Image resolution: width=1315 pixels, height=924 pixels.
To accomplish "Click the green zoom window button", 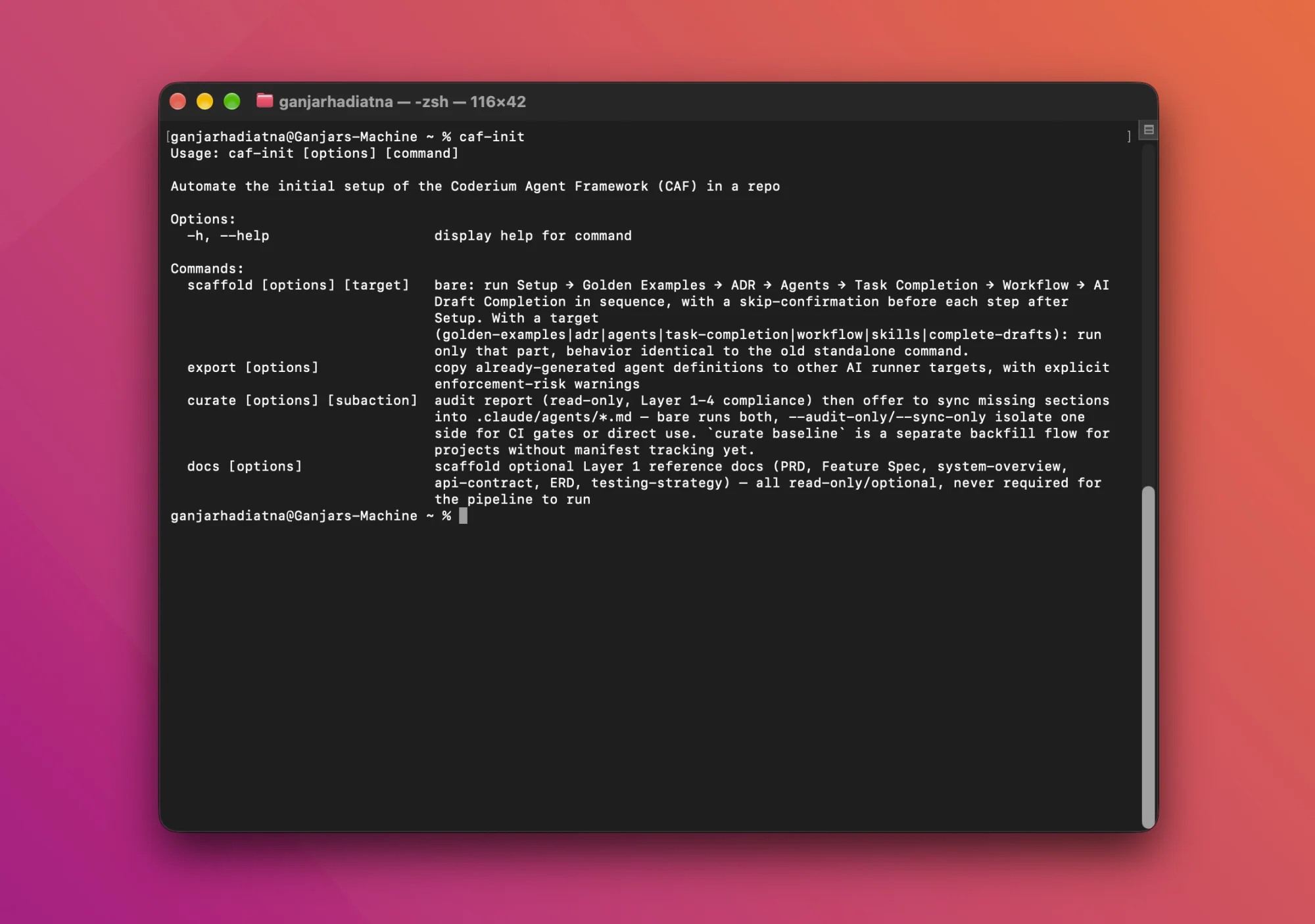I will (x=231, y=101).
